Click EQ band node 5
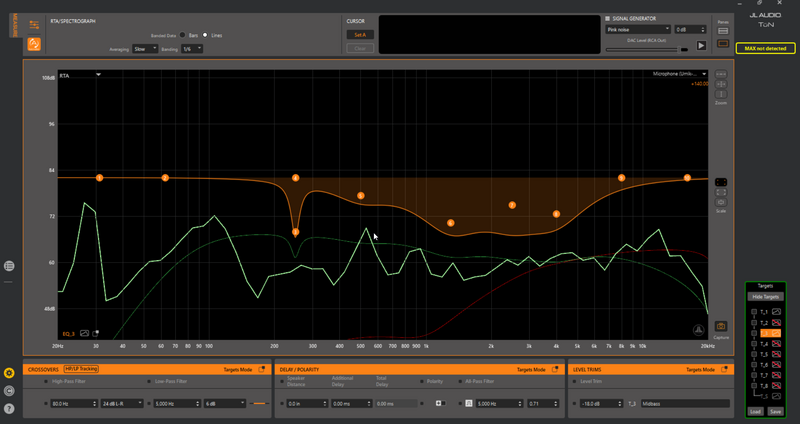Viewport: 800px width, 424px height. [x=361, y=195]
